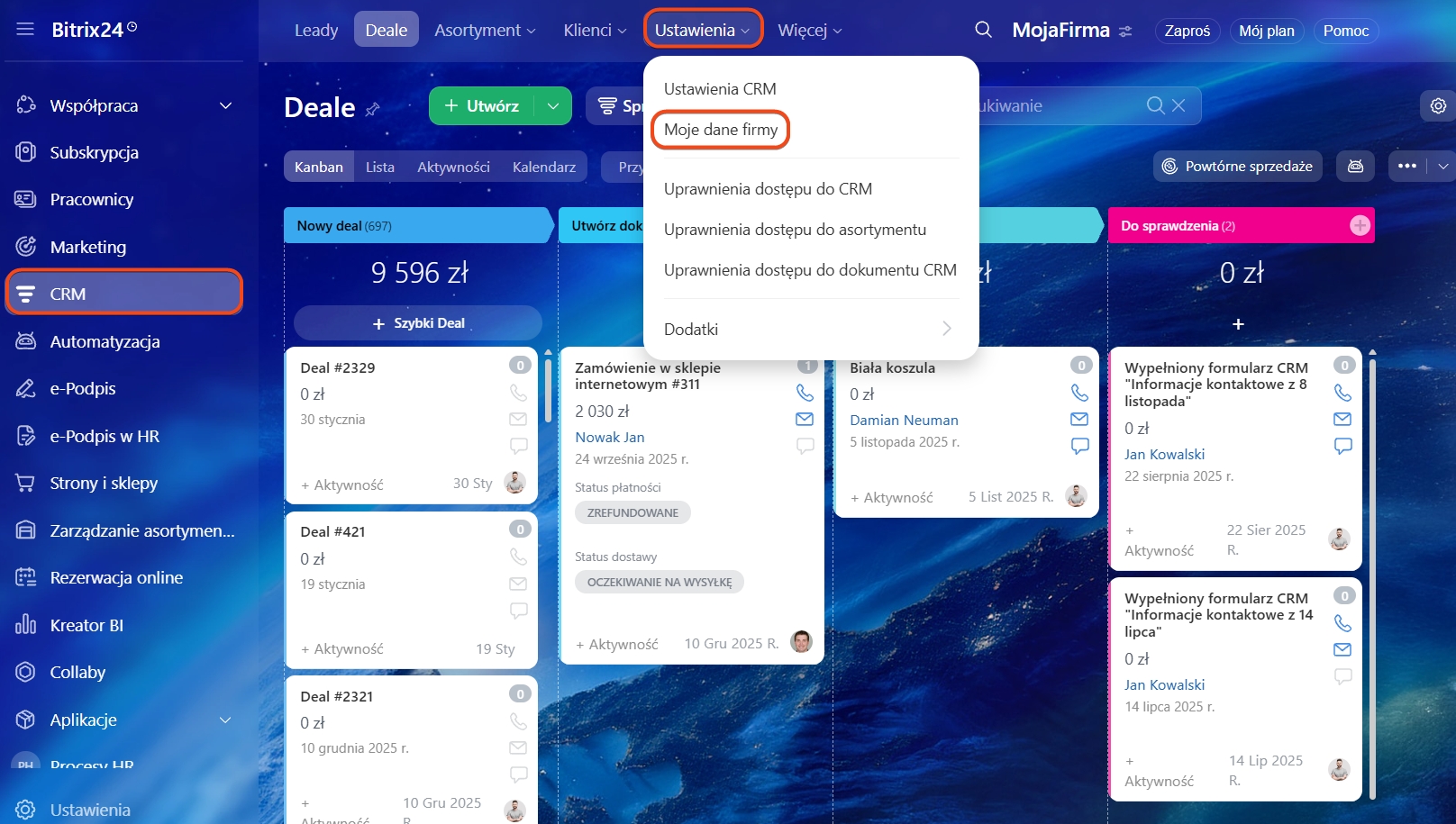Click the CoPilot robot icon next to Powtórne sprzedaże
The height and width of the screenshot is (824, 1456).
pyautogui.click(x=1355, y=166)
